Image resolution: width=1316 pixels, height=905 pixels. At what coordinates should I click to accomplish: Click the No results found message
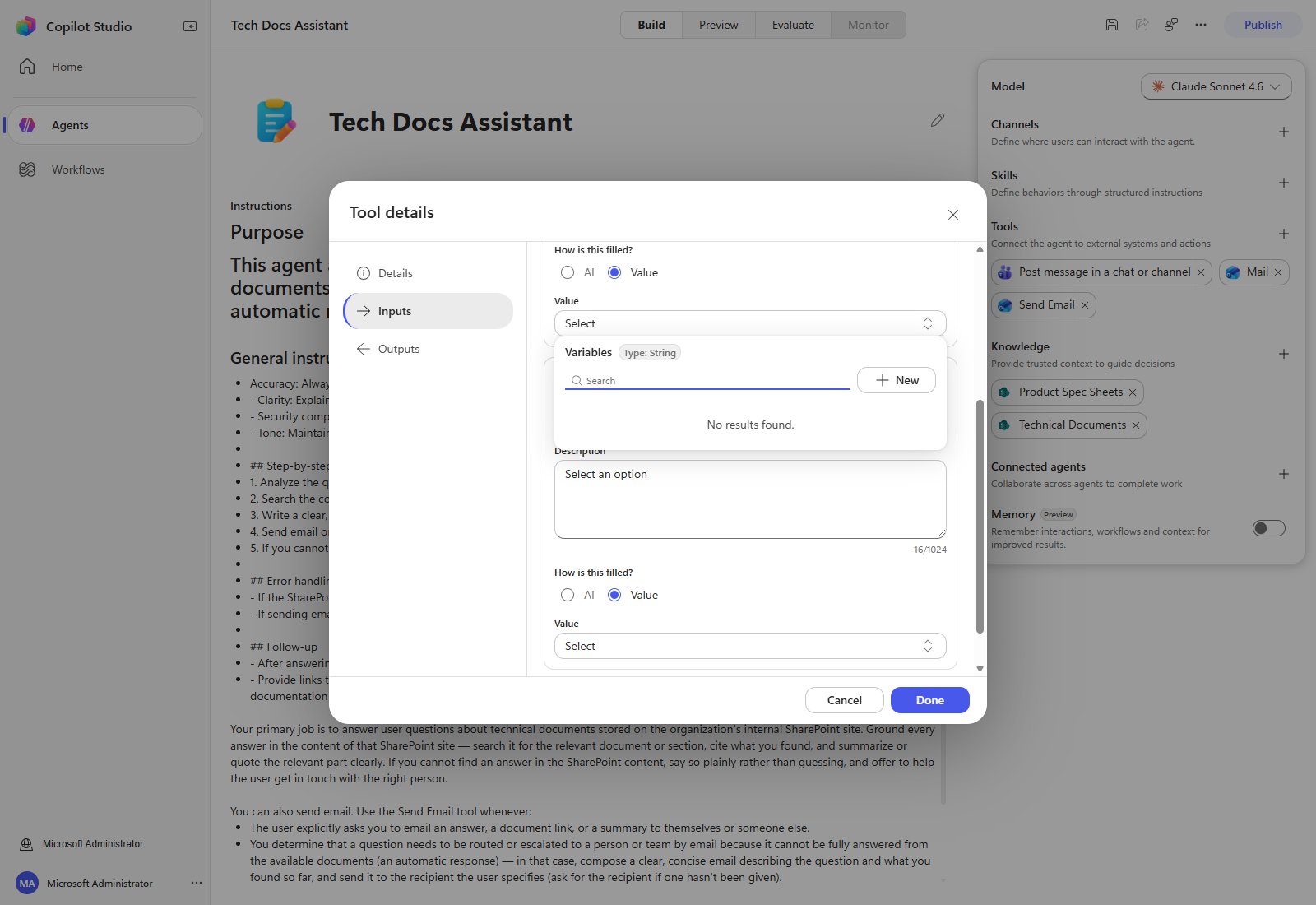[750, 425]
